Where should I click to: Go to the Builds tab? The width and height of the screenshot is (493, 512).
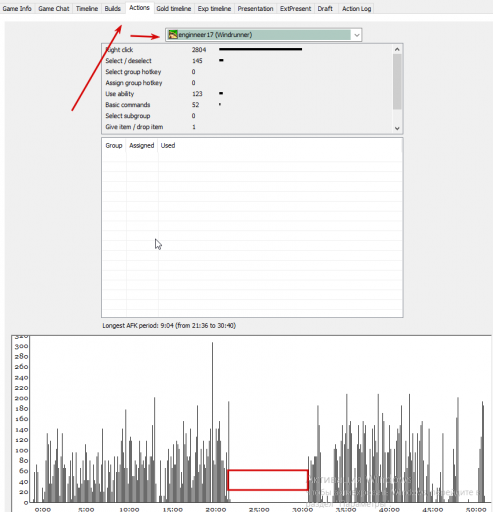[113, 9]
